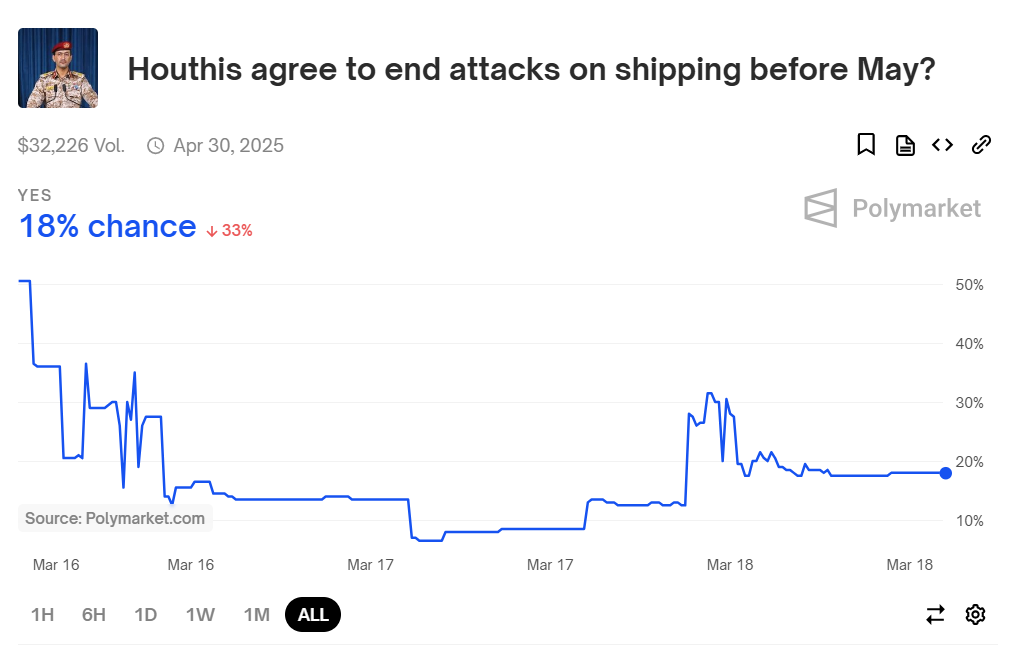1015x645 pixels.
Task: Click the swap arrows icon
Action: 935,614
